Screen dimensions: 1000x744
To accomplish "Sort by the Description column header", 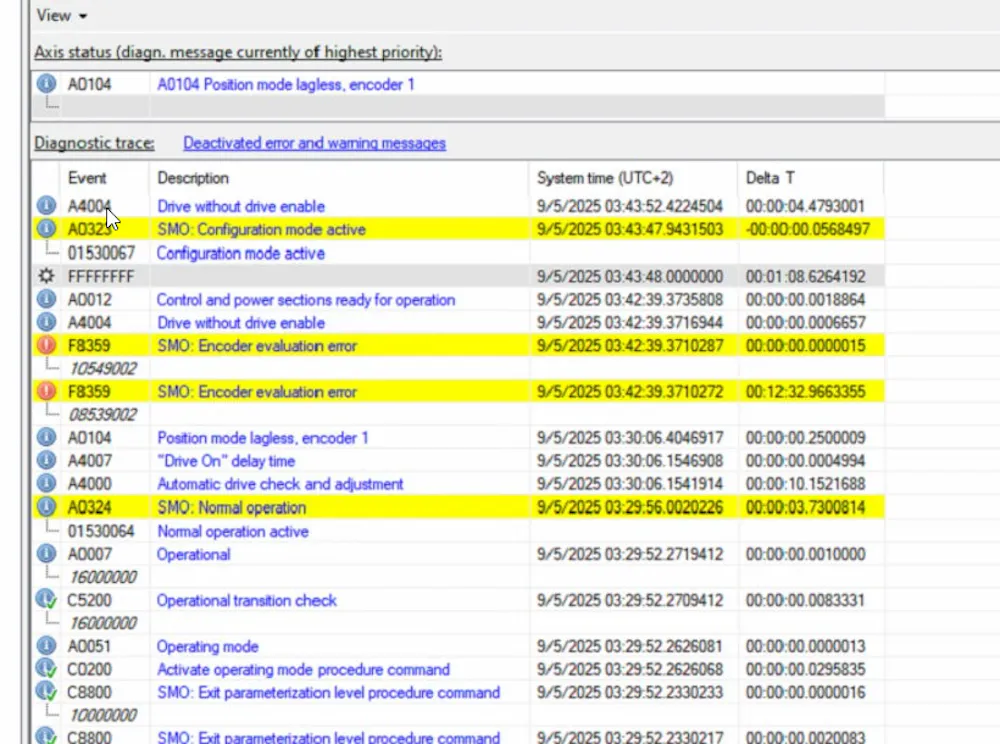I will 193,178.
